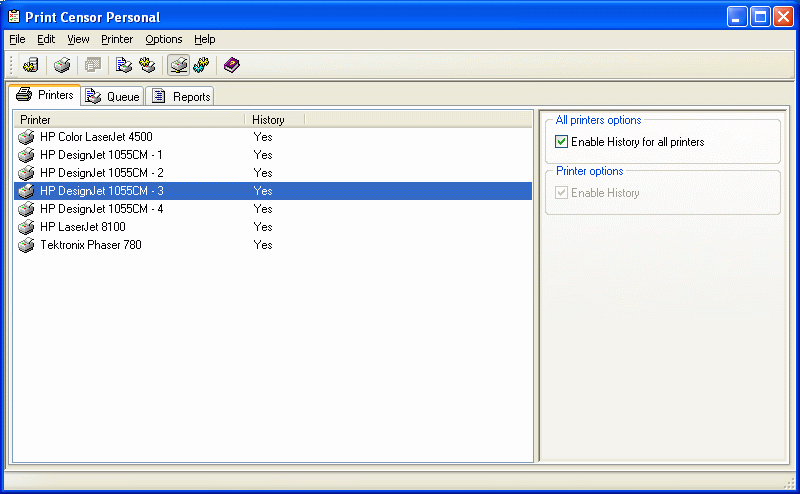Toggle Enable History for all printers checkbox

pyautogui.click(x=561, y=142)
